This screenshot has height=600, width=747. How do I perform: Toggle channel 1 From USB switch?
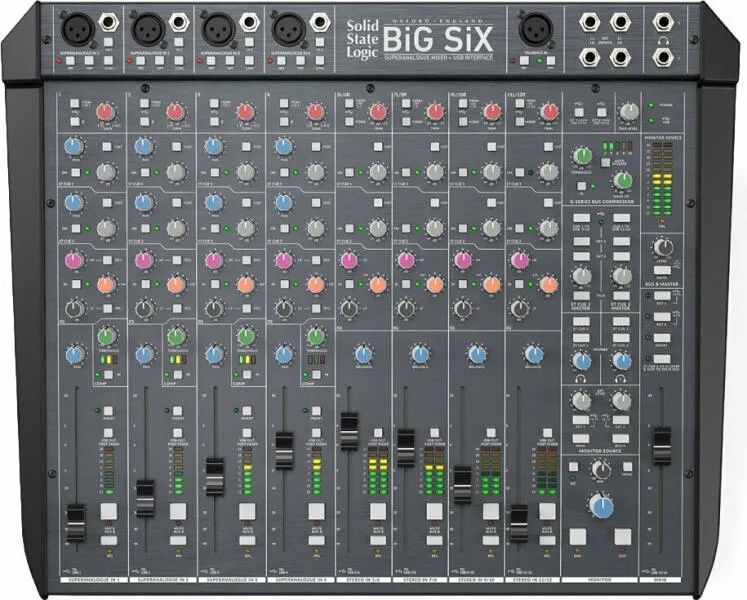(75, 103)
